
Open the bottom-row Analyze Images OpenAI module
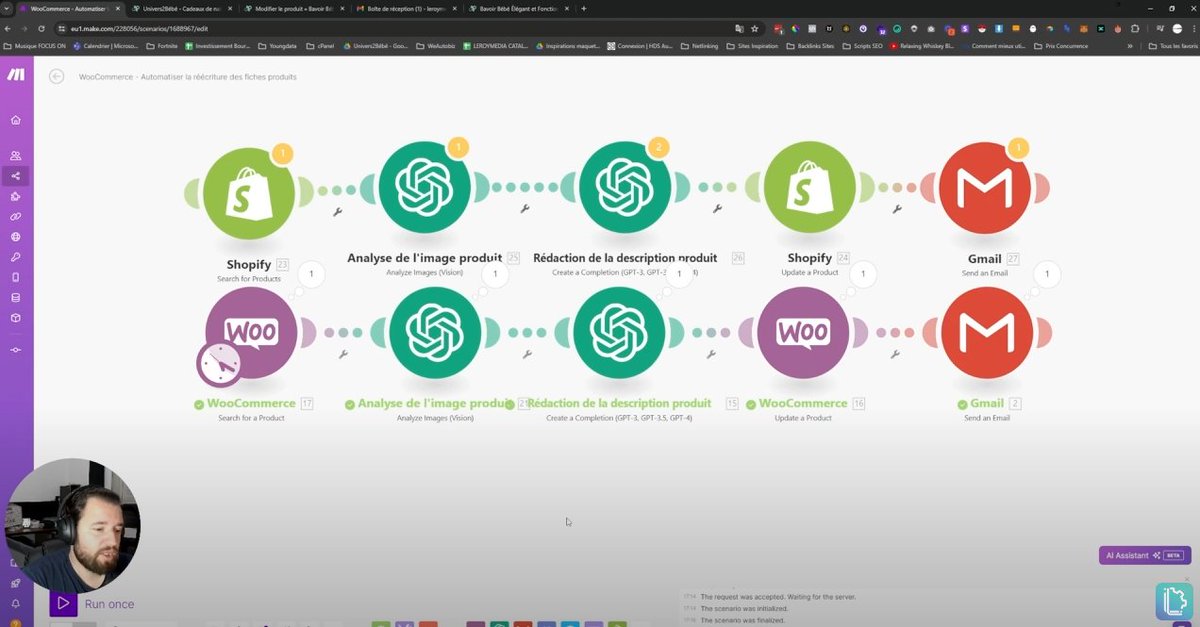(x=436, y=333)
